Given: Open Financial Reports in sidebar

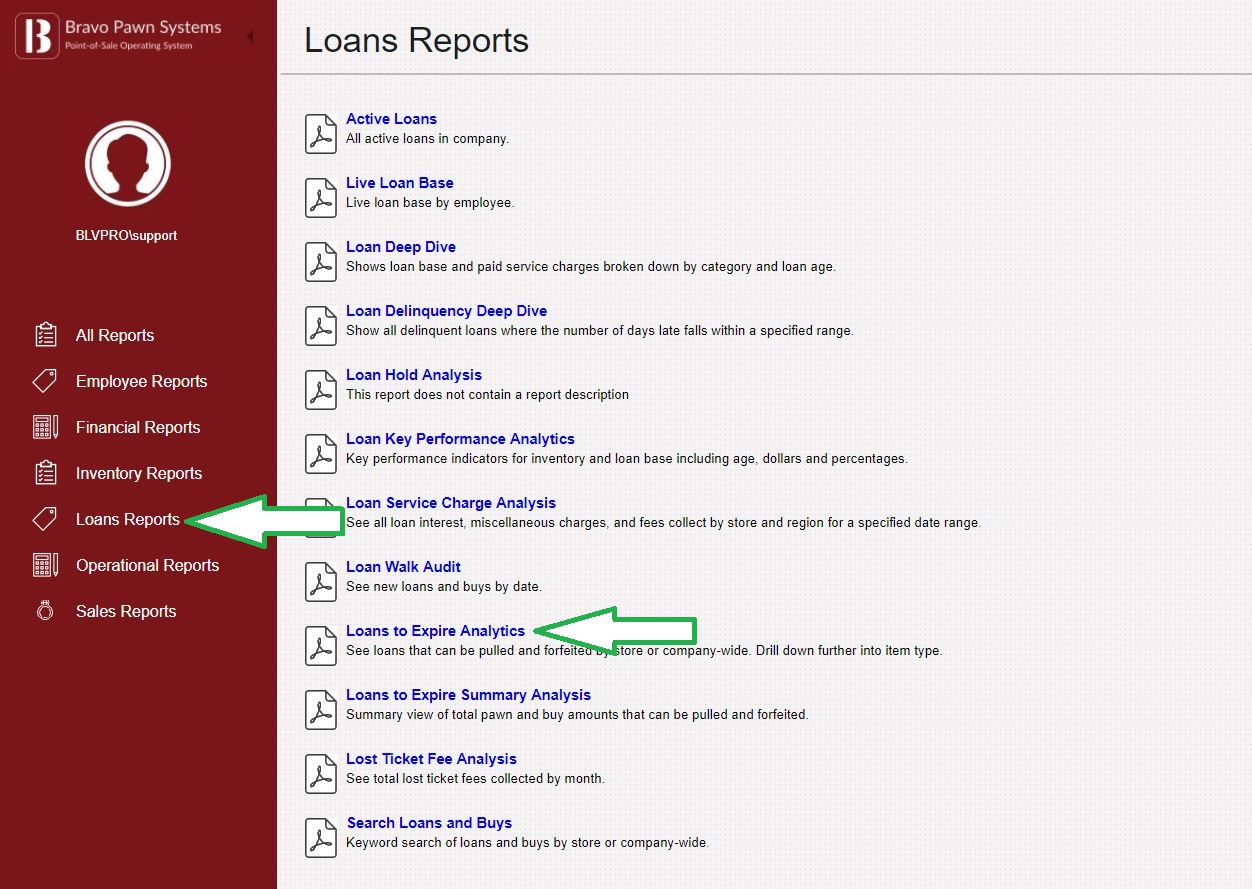Looking at the screenshot, I should (138, 427).
